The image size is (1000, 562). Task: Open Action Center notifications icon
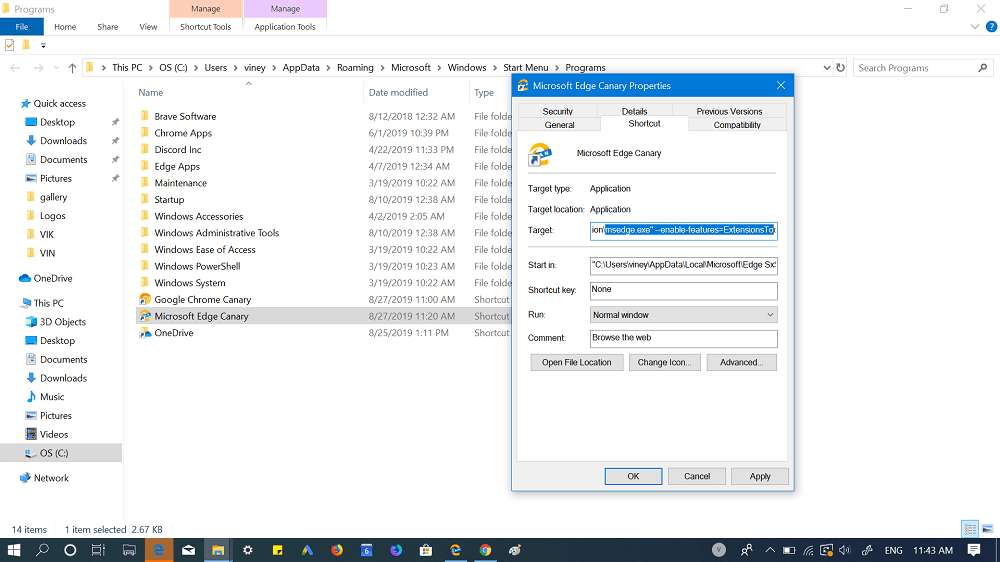coord(974,550)
